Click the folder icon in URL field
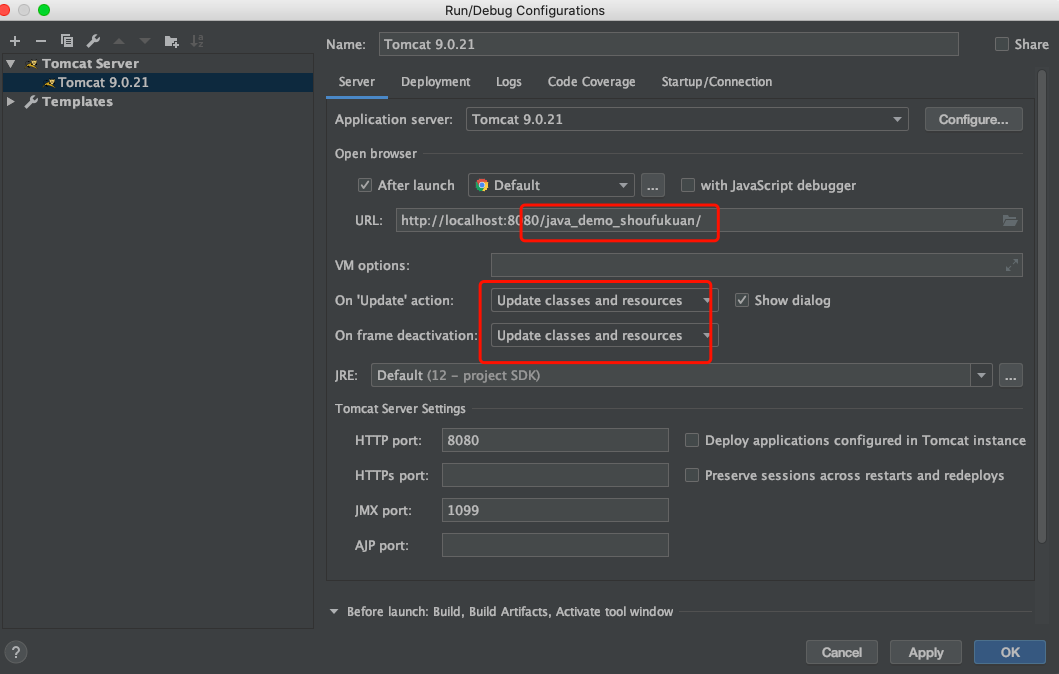Image resolution: width=1059 pixels, height=674 pixels. click(x=1010, y=220)
